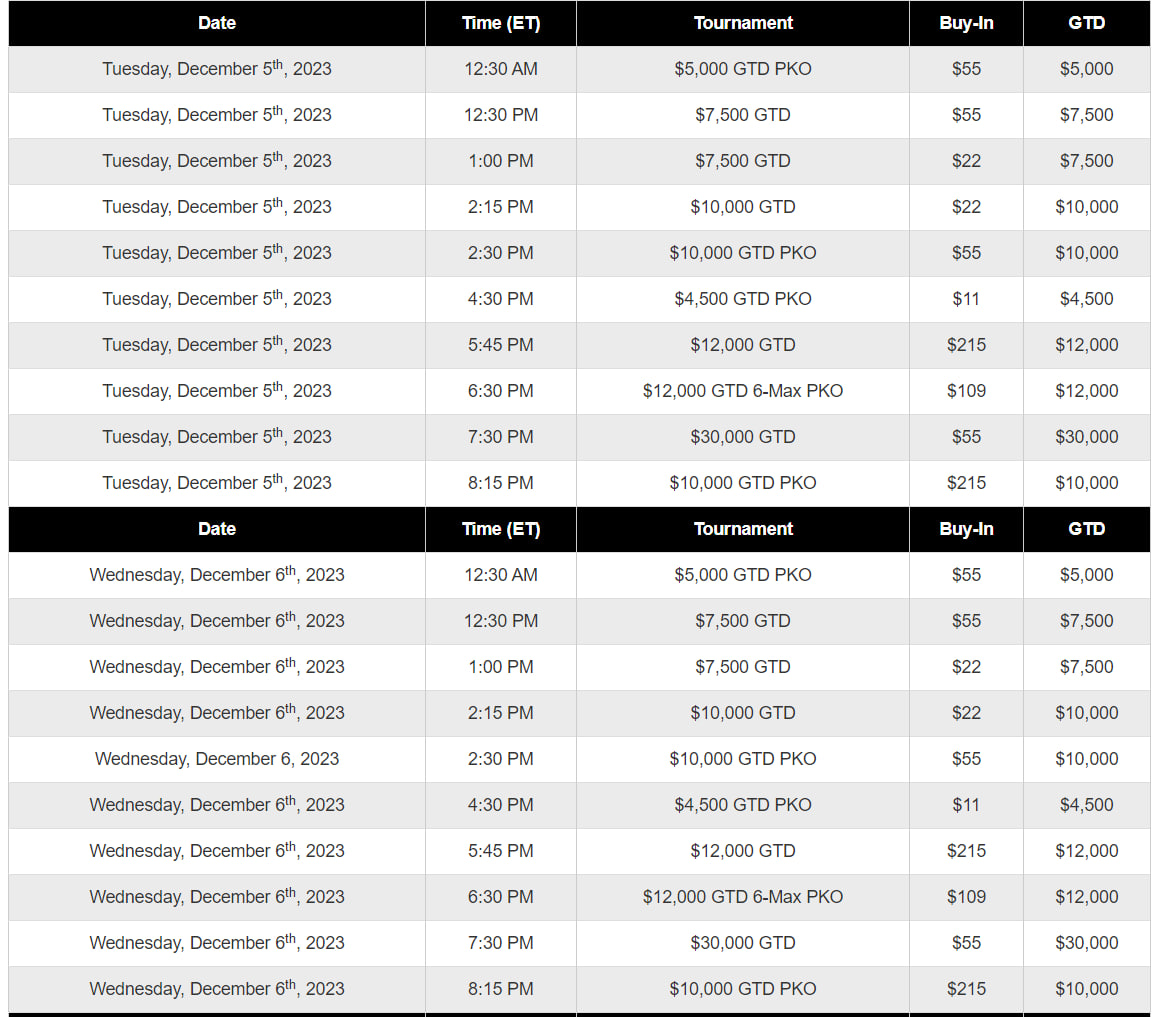Click the Tournament header above the Tuesday rows
1154x1017 pixels.
click(x=743, y=23)
